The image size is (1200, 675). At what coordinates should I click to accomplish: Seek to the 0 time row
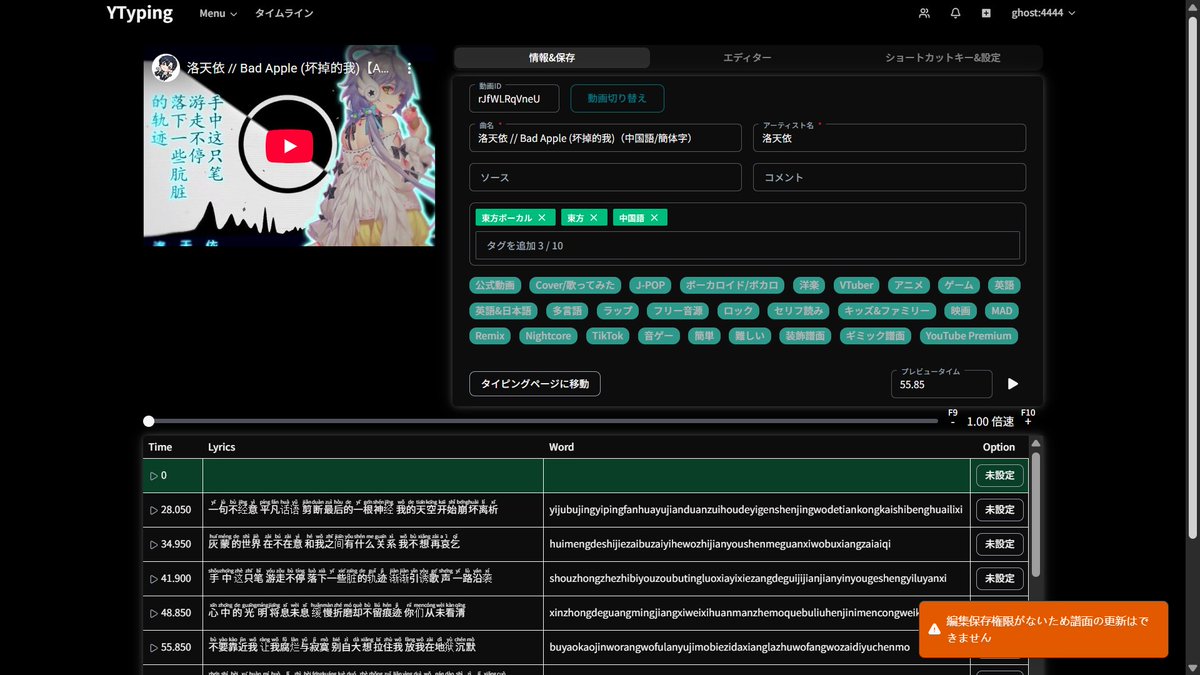[158, 475]
